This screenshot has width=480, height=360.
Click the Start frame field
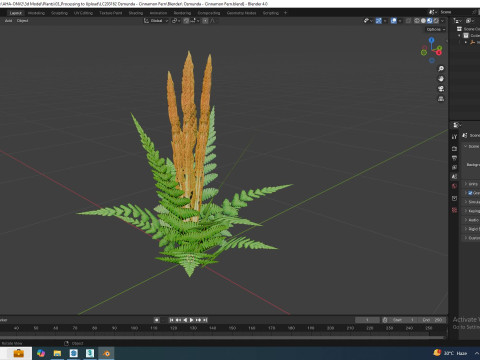(x=403, y=320)
